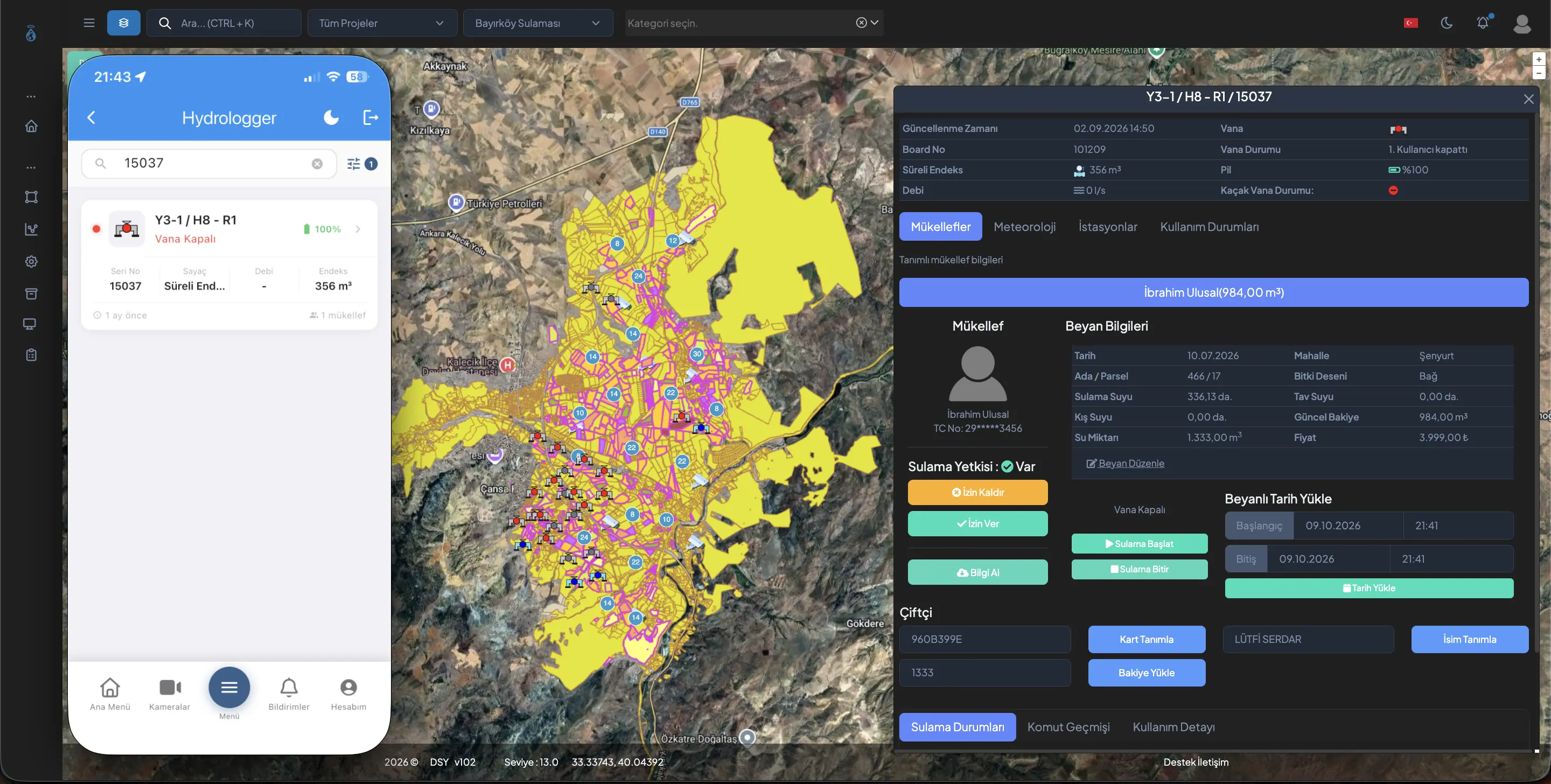Expand the İbrahim Ulusal mükellef bar
This screenshot has height=784, width=1551.
pos(1213,292)
